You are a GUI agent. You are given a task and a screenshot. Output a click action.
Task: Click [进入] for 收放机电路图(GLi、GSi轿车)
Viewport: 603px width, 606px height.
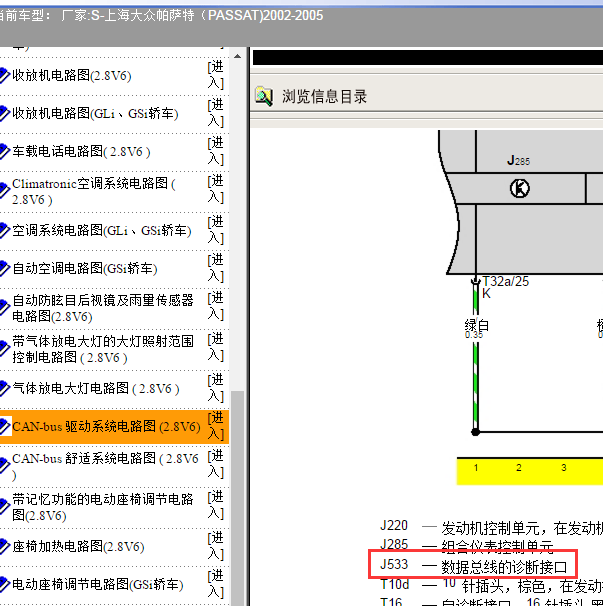(216, 113)
